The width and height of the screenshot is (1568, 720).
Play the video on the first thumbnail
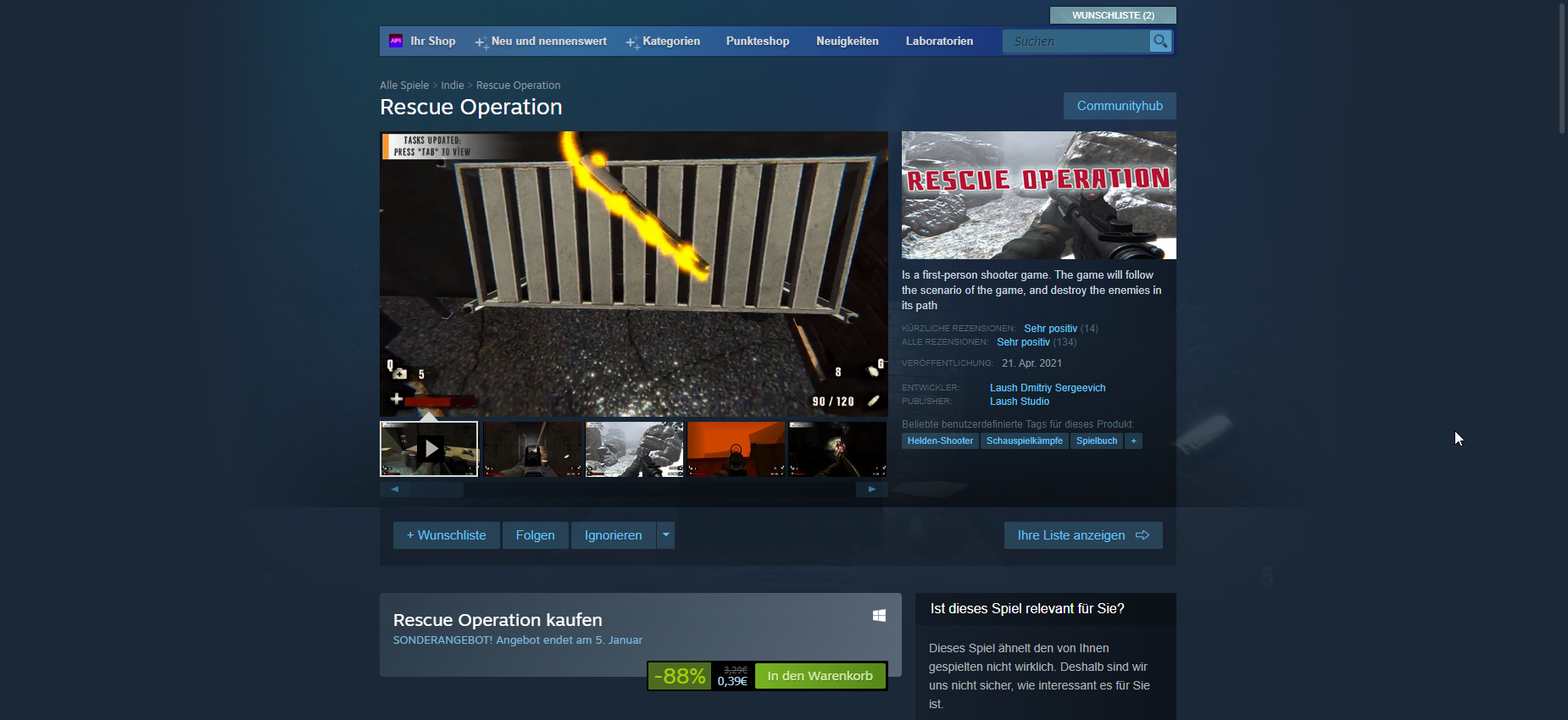(430, 449)
